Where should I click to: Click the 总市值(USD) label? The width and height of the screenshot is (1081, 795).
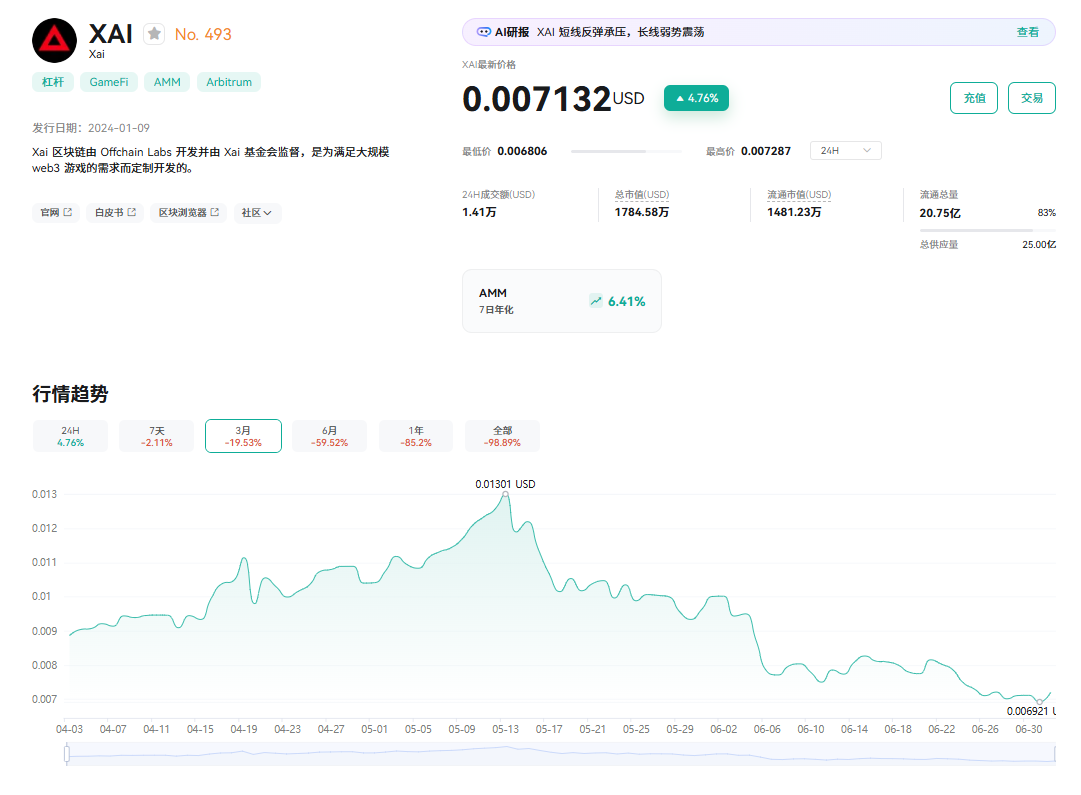642,194
